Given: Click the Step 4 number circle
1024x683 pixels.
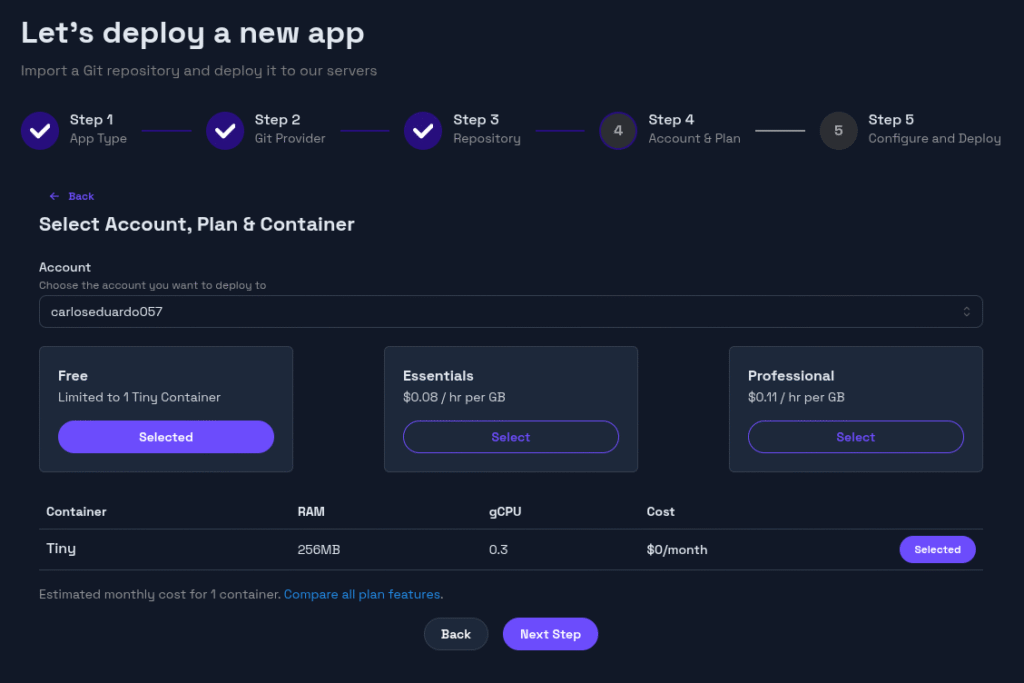Looking at the screenshot, I should [618, 130].
